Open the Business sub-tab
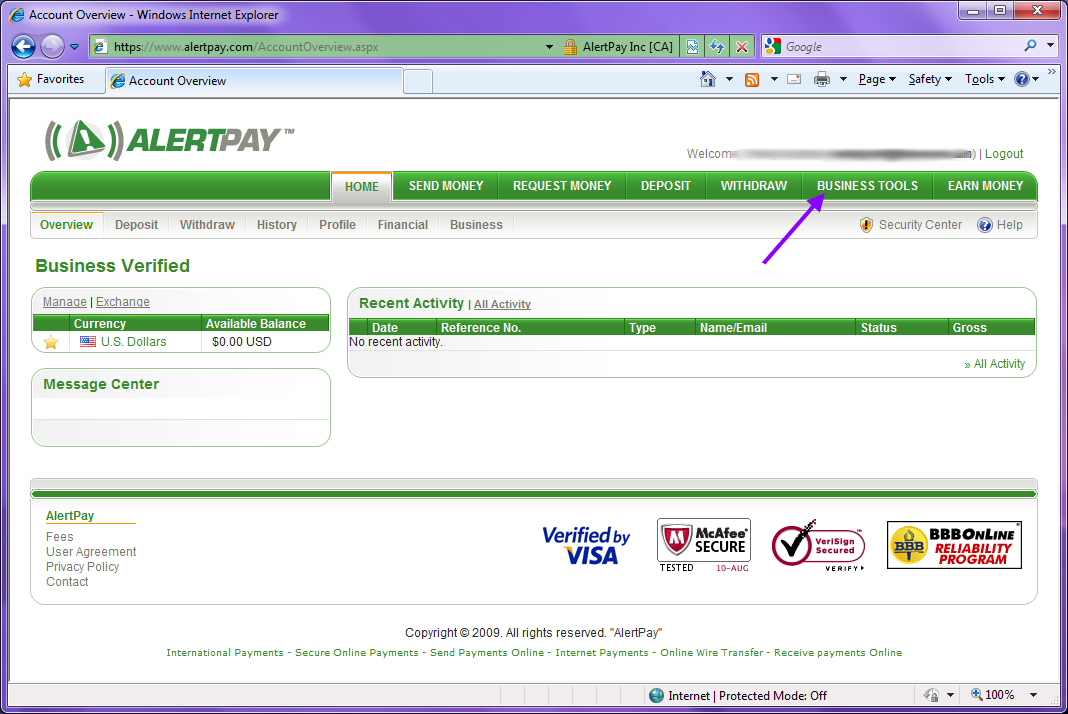 476,225
